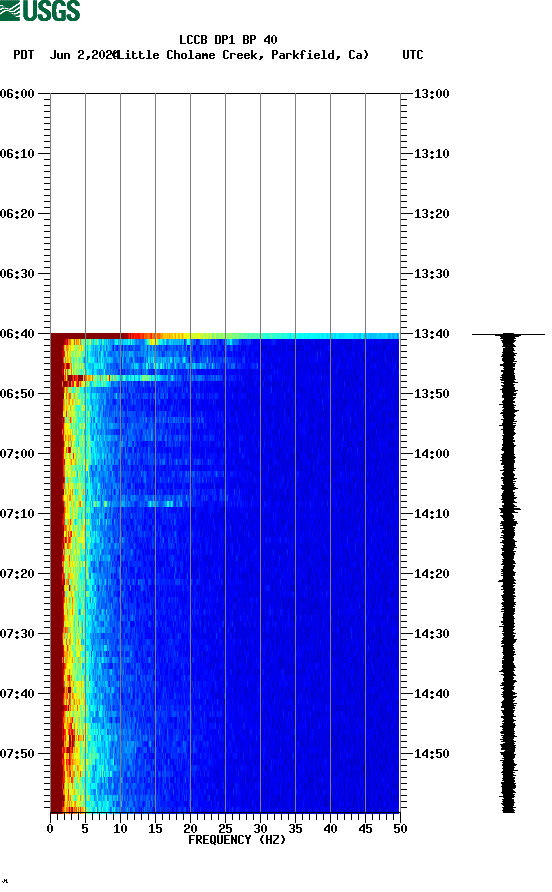Select the title text 'LCCB DP1 BP 40'
Viewport: 552px width, 892px height.
click(228, 40)
